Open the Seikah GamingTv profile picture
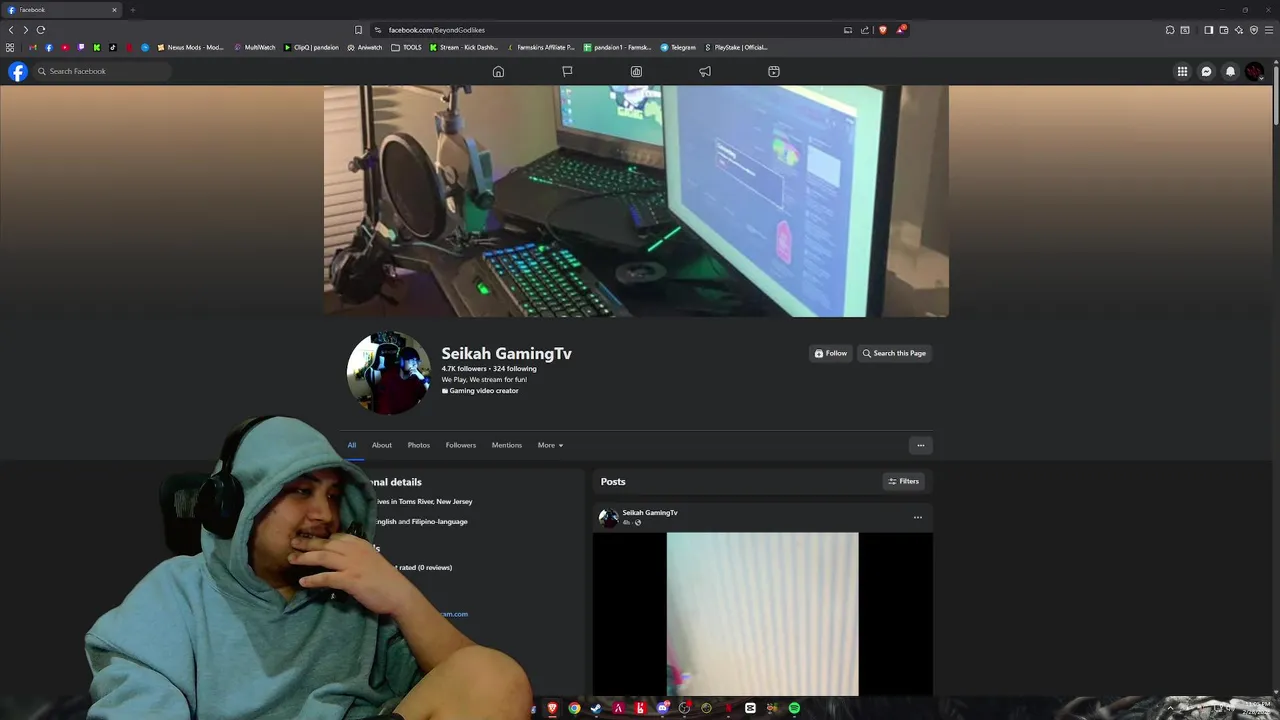The image size is (1280, 720). pyautogui.click(x=388, y=372)
